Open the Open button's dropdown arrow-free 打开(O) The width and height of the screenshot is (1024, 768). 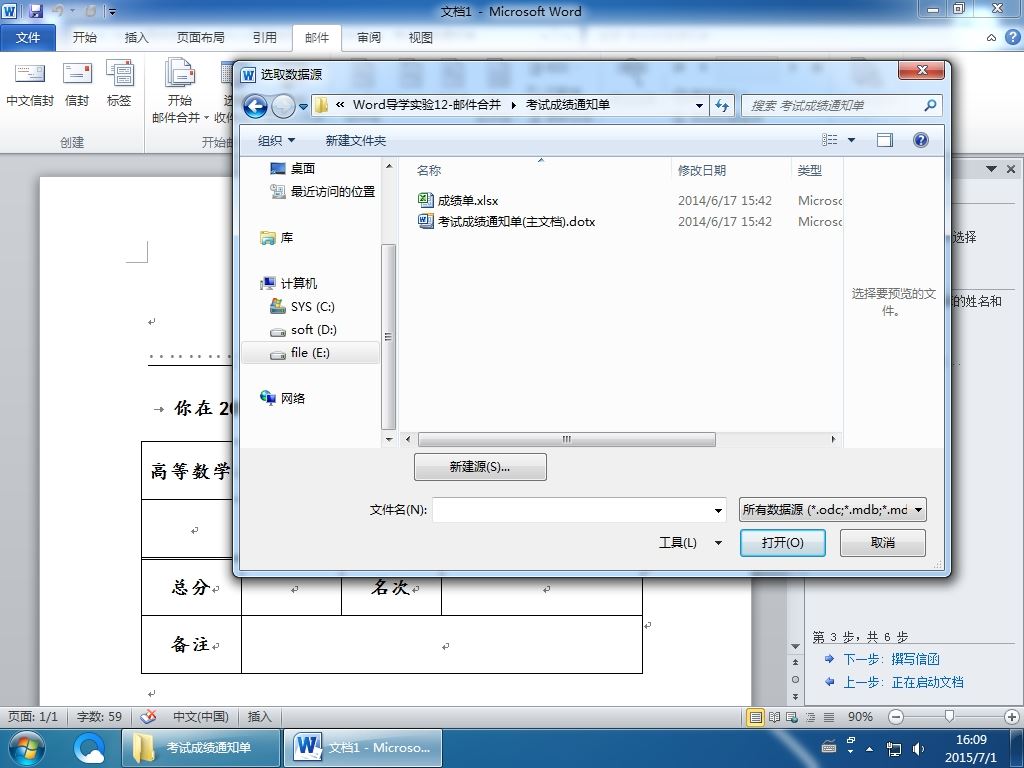coord(782,543)
